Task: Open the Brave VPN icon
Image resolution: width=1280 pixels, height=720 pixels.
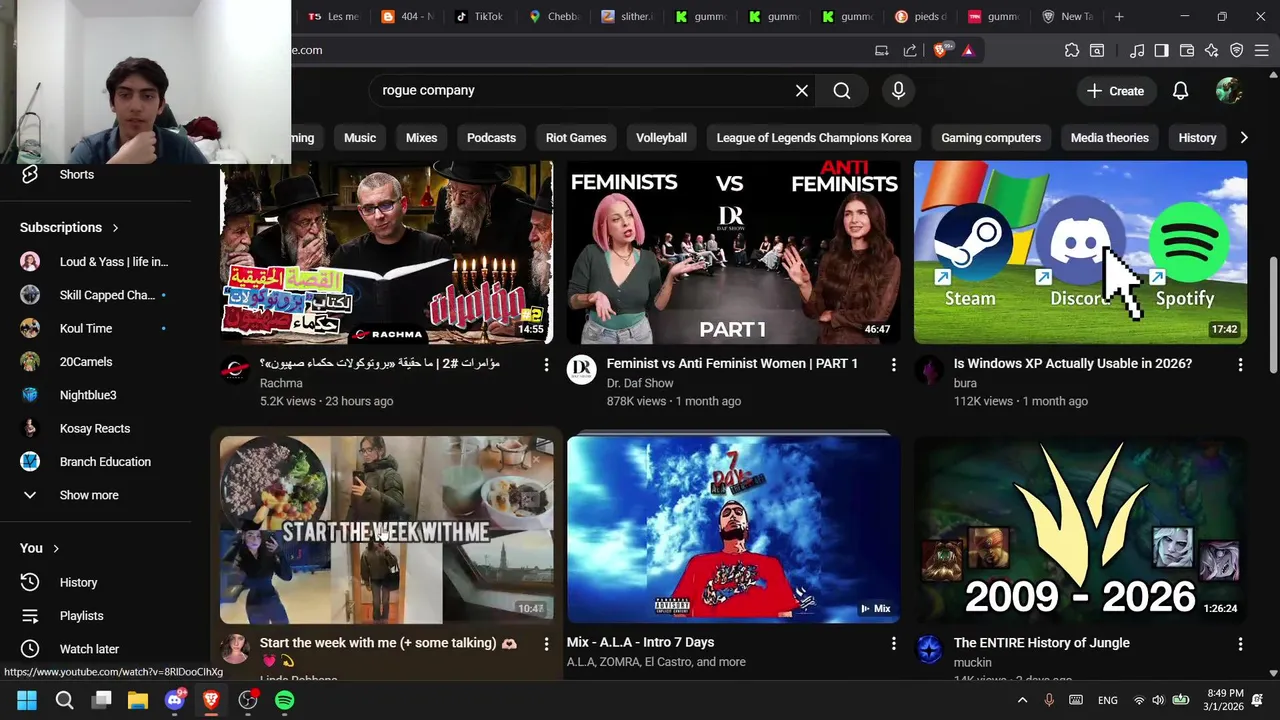Action: (x=1236, y=50)
